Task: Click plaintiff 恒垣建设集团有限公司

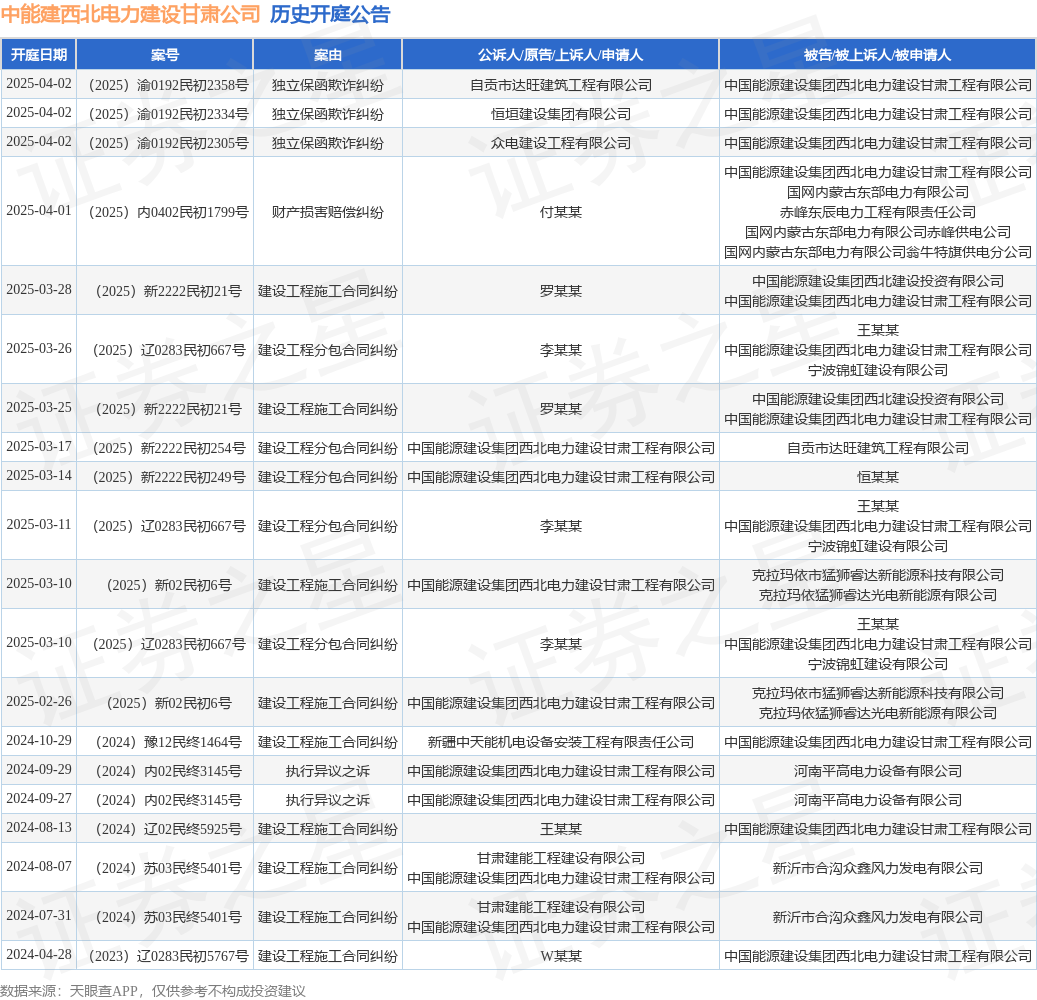Action: 561,114
